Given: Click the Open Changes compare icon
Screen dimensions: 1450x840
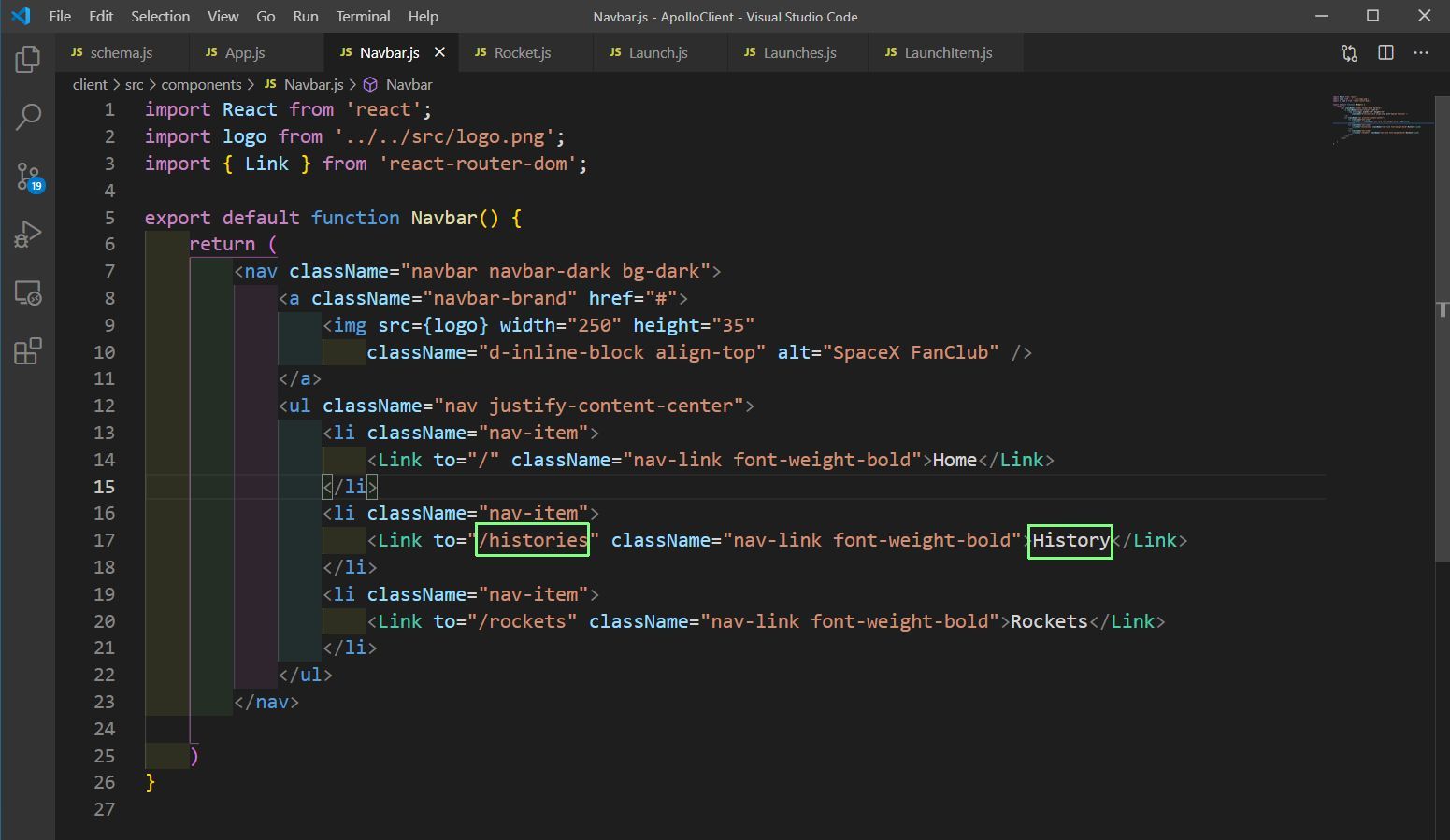Looking at the screenshot, I should point(1349,53).
